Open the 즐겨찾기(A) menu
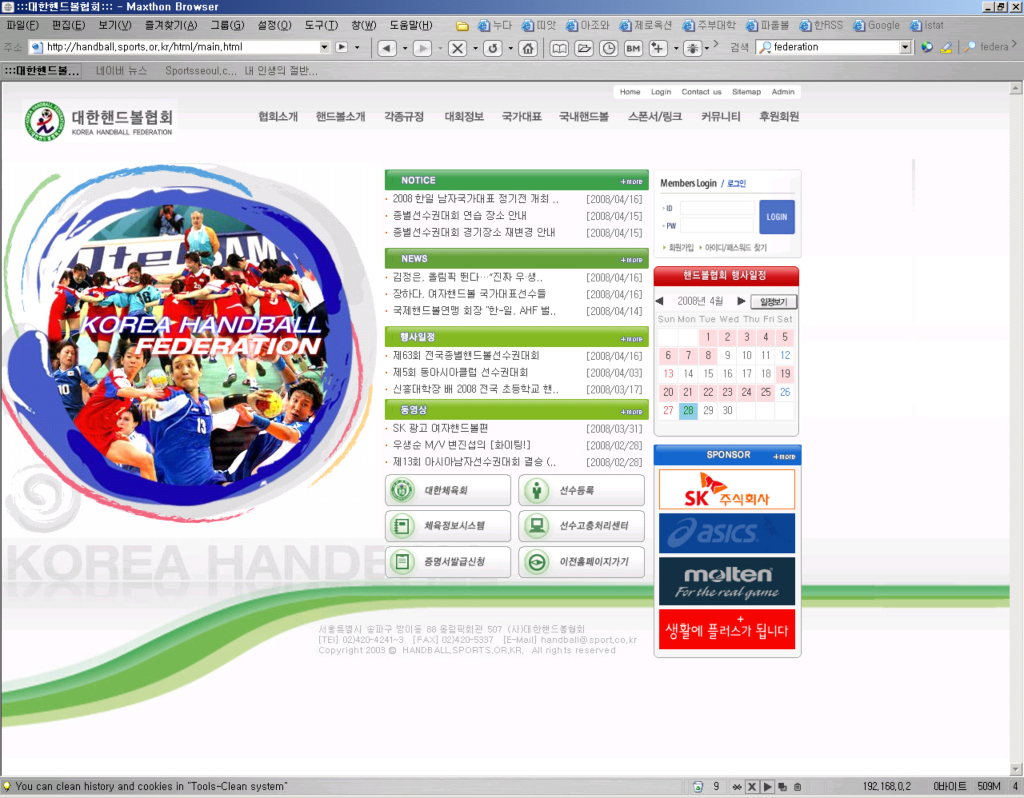This screenshot has width=1024, height=798. [171, 25]
